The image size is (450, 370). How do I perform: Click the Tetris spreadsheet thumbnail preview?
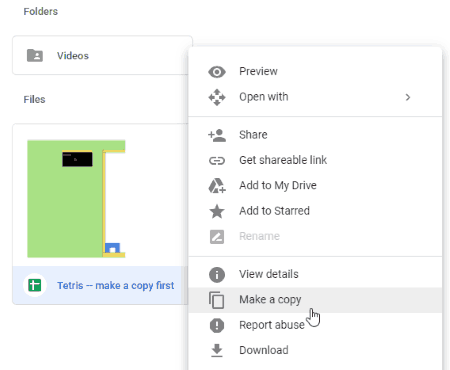pos(76,199)
